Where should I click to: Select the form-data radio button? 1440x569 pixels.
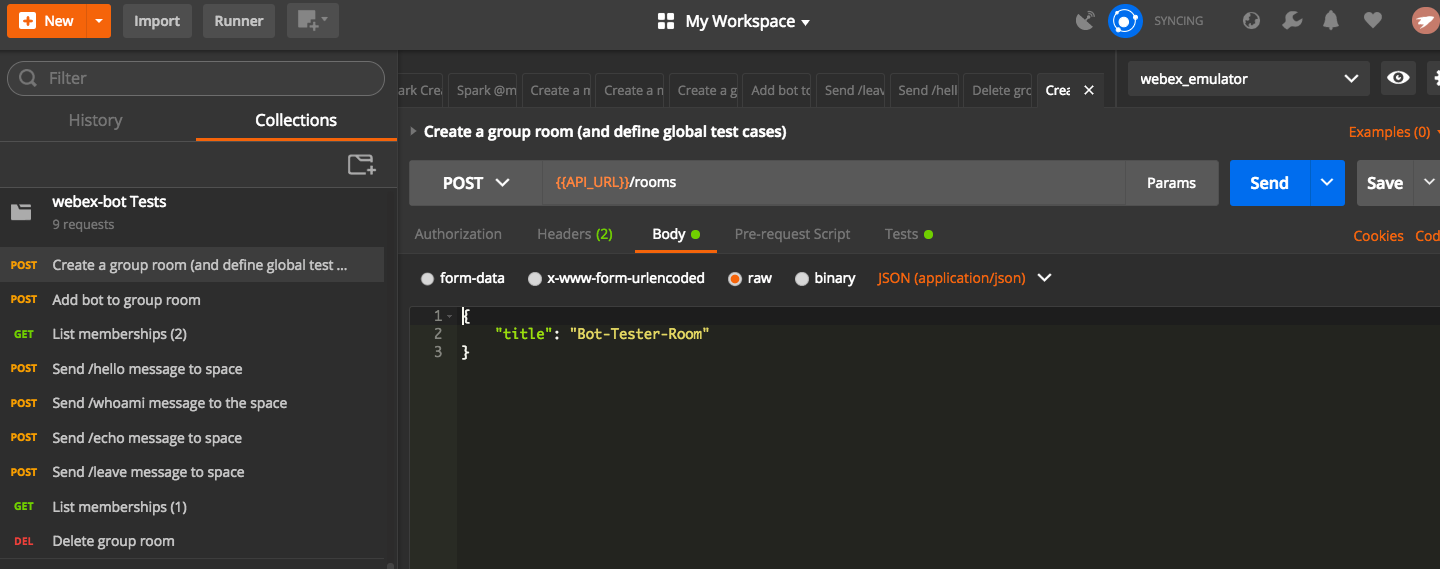427,279
